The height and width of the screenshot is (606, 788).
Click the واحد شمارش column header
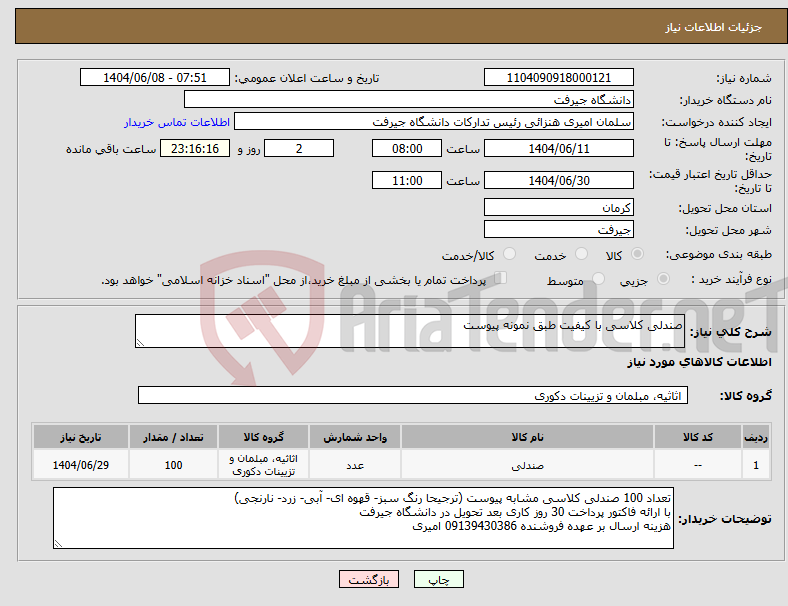[355, 437]
